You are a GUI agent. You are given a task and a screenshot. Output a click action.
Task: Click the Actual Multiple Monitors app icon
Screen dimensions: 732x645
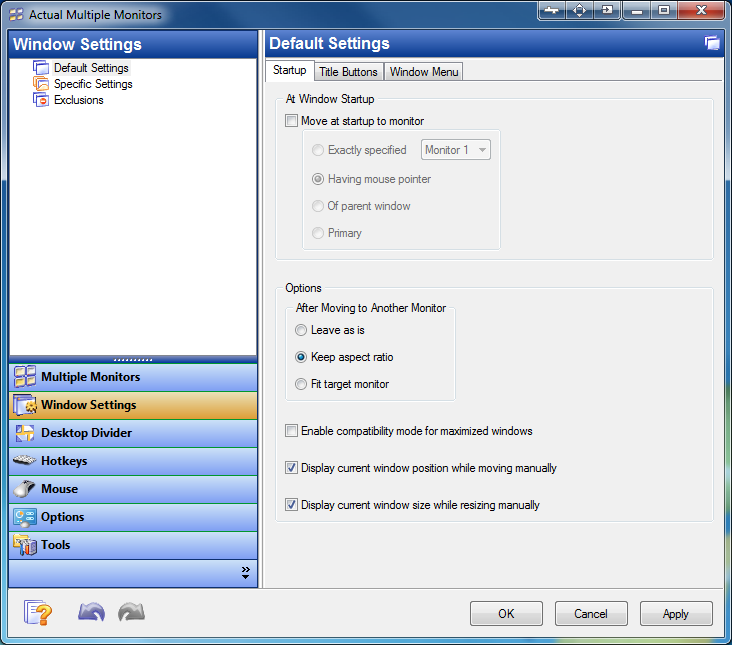[16, 14]
